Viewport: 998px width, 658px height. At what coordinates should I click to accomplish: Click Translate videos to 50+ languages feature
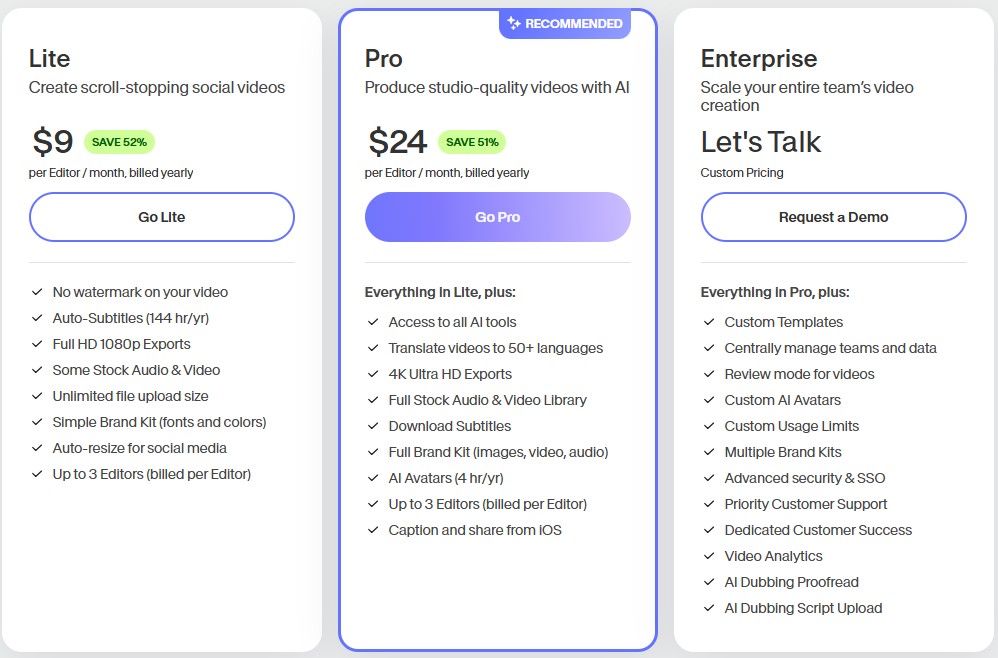coord(496,348)
